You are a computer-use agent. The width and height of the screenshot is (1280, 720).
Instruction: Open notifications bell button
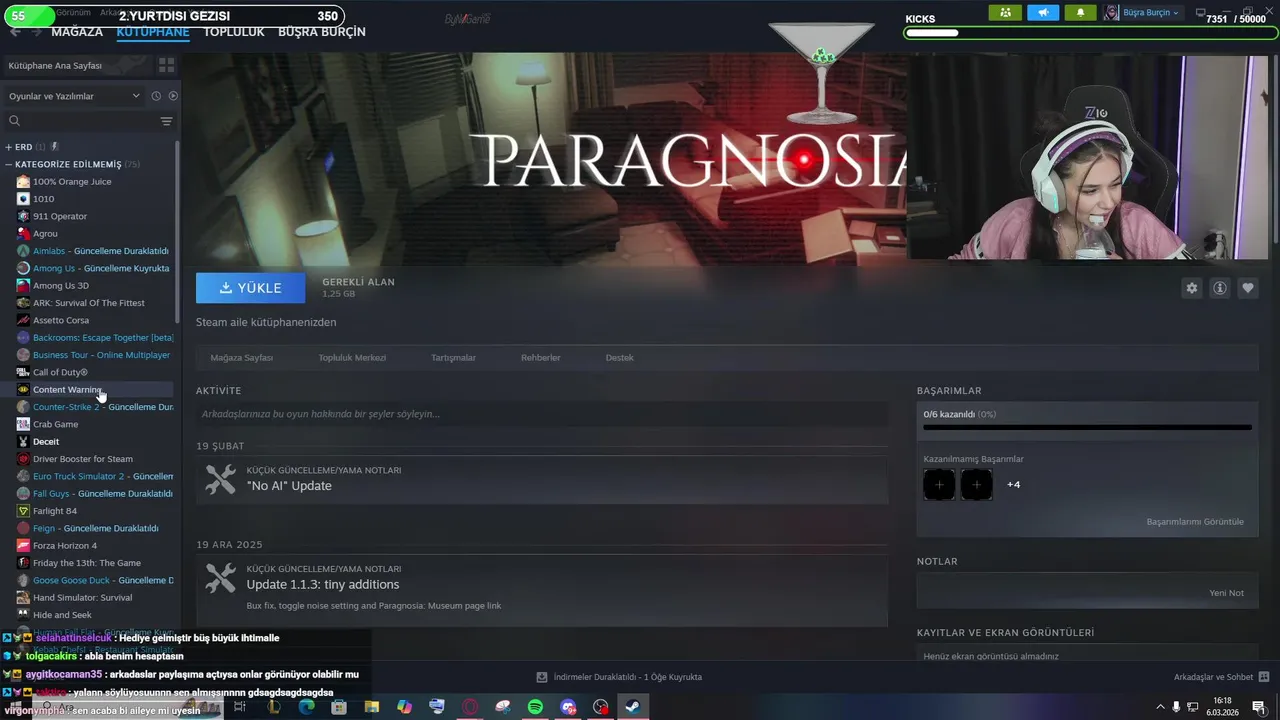[1080, 13]
